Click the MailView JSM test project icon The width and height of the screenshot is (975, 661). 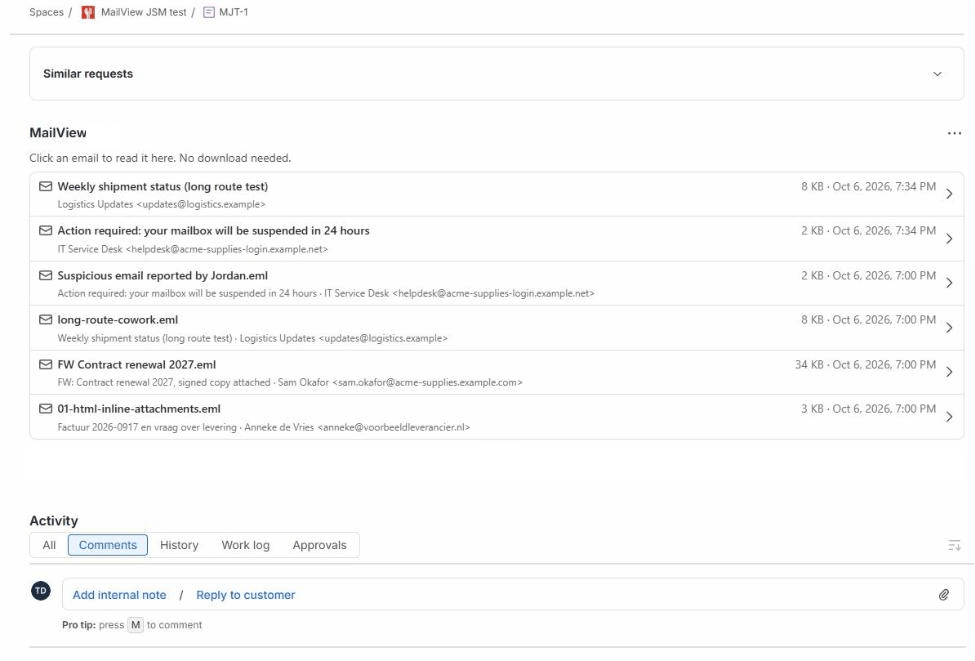(88, 12)
